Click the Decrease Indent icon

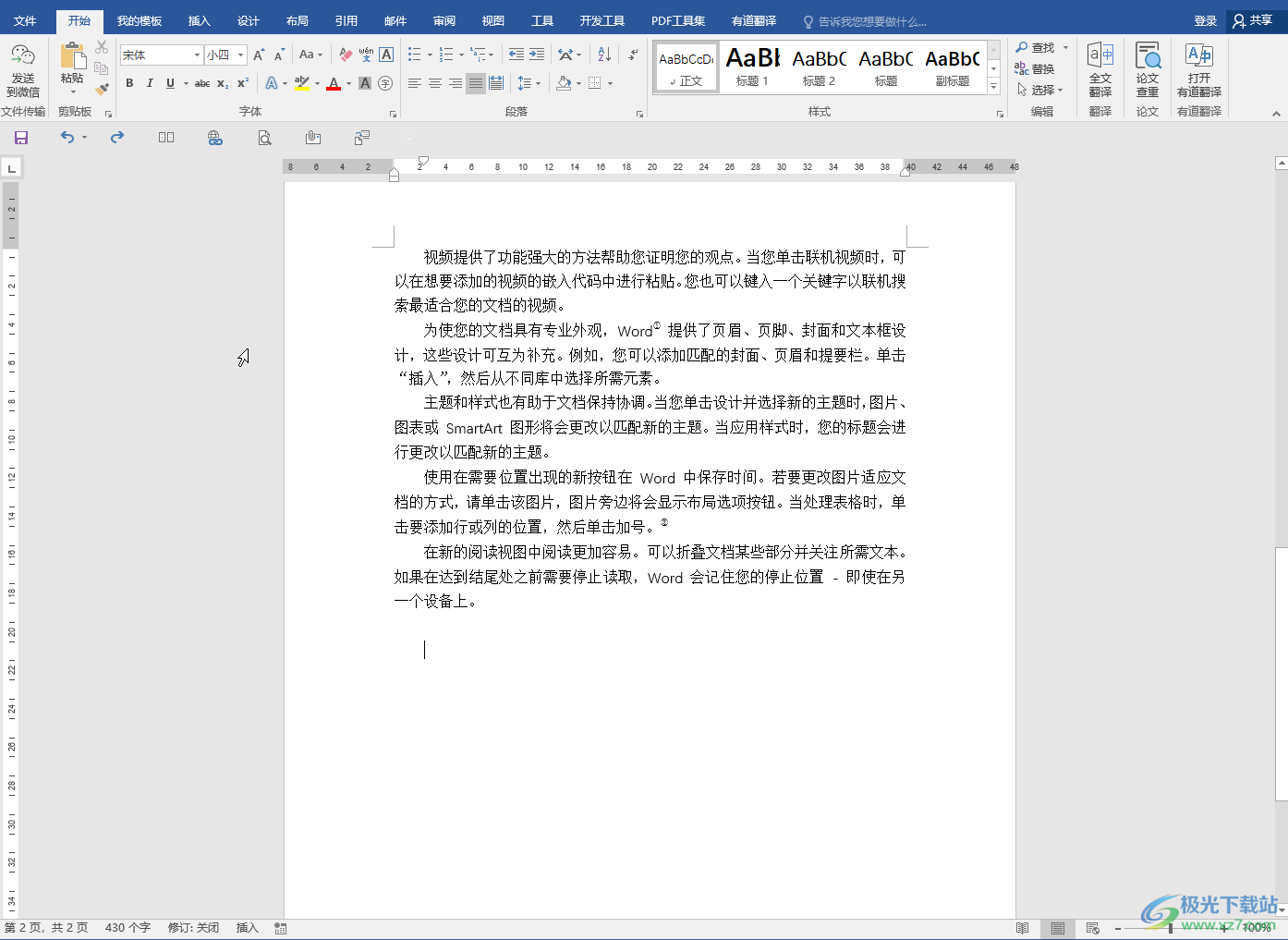(516, 55)
